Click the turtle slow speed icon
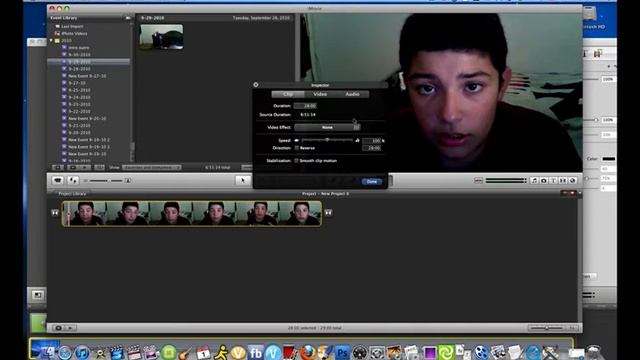640x360 pixels. (x=297, y=140)
